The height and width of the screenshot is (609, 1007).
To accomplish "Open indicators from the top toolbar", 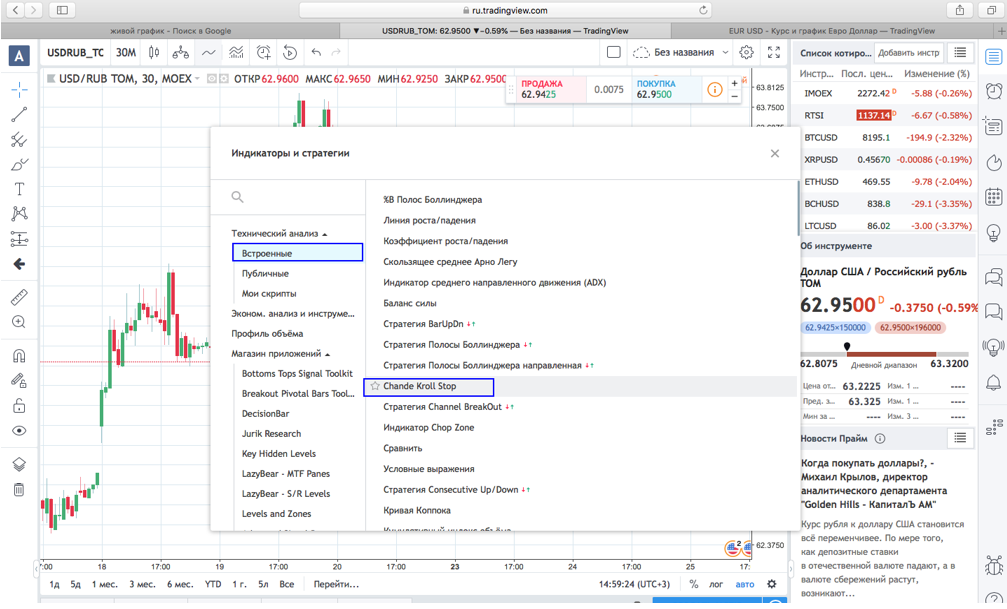I will click(209, 53).
